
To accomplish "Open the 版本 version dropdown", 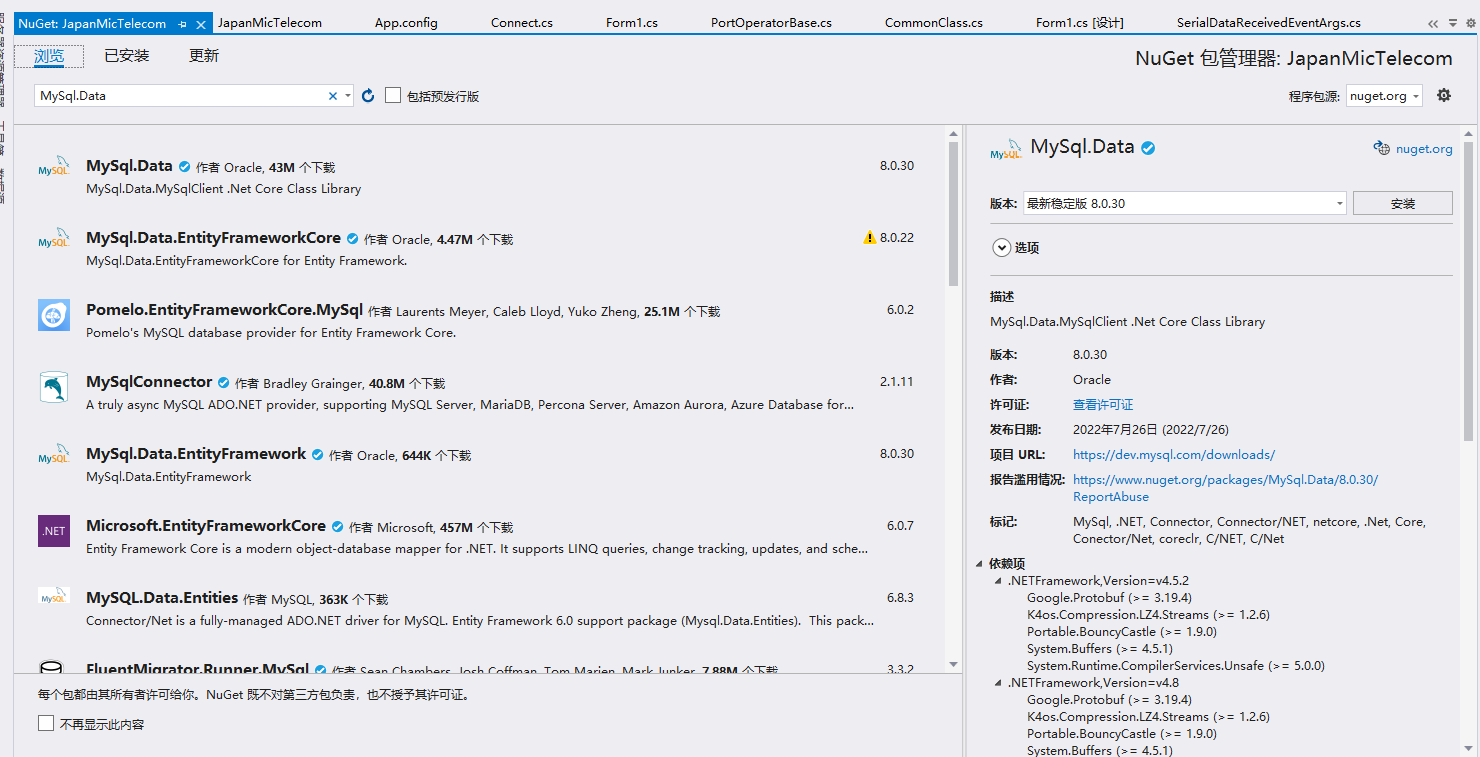I will [x=1185, y=203].
